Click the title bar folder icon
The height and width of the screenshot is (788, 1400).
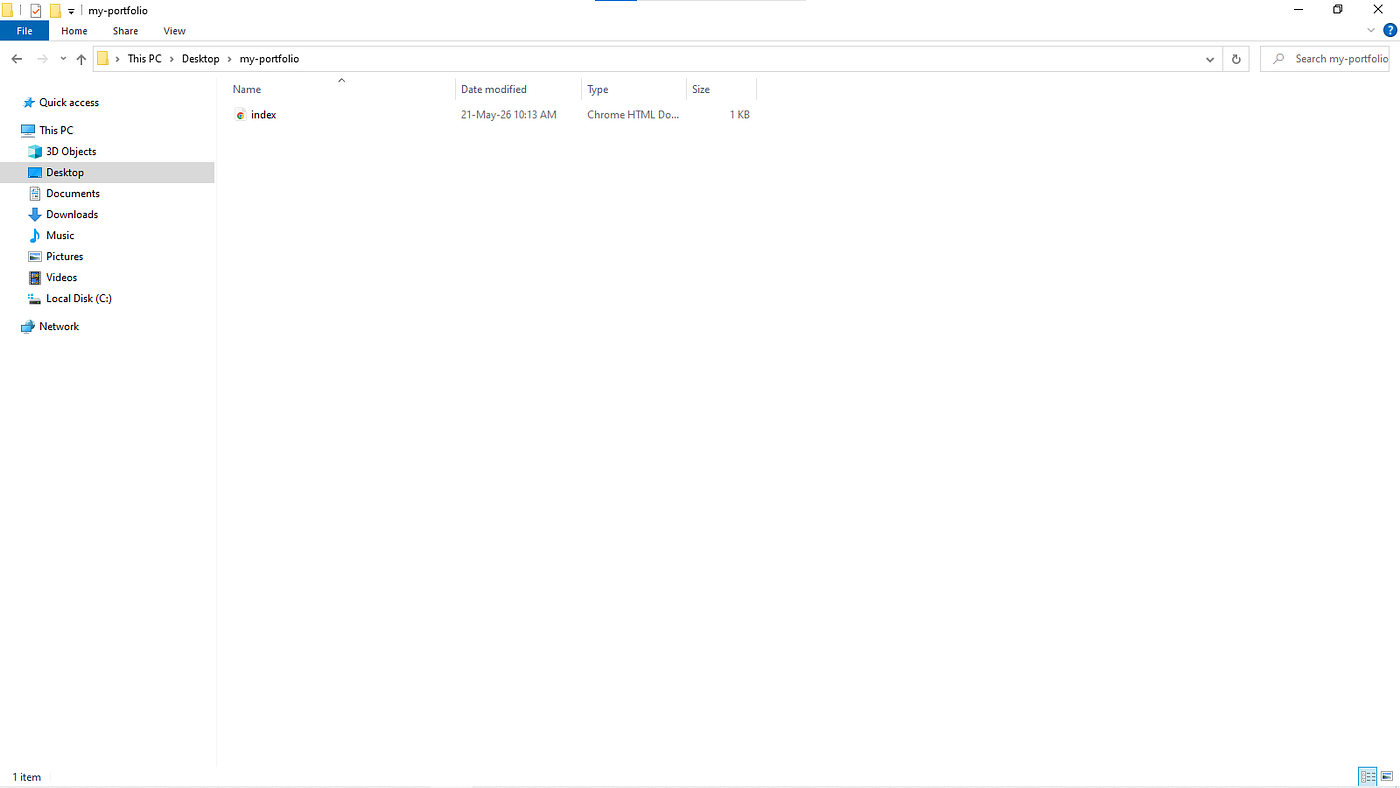pos(7,10)
